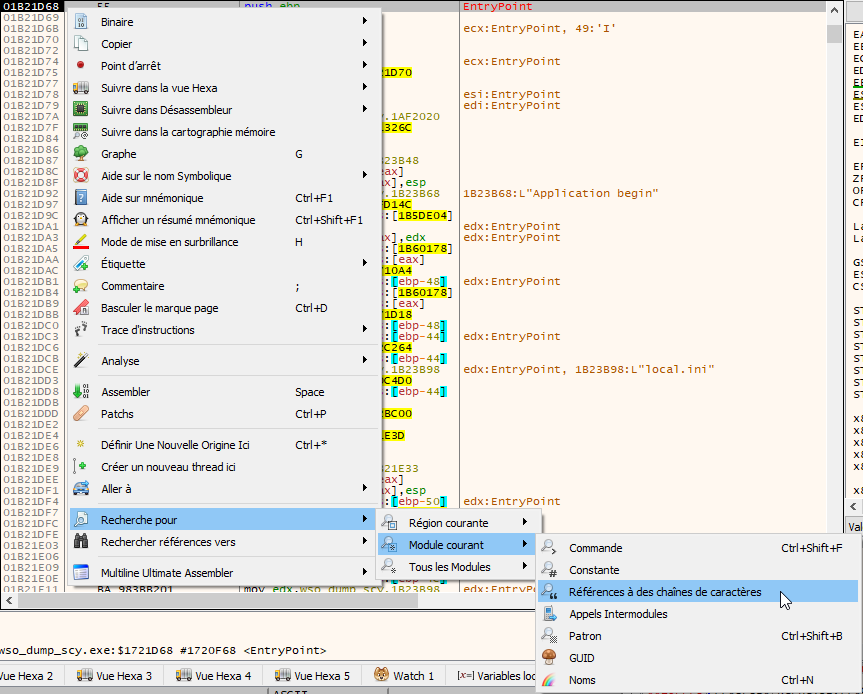Choose Appels Intermodules menu entry

[x=617, y=614]
